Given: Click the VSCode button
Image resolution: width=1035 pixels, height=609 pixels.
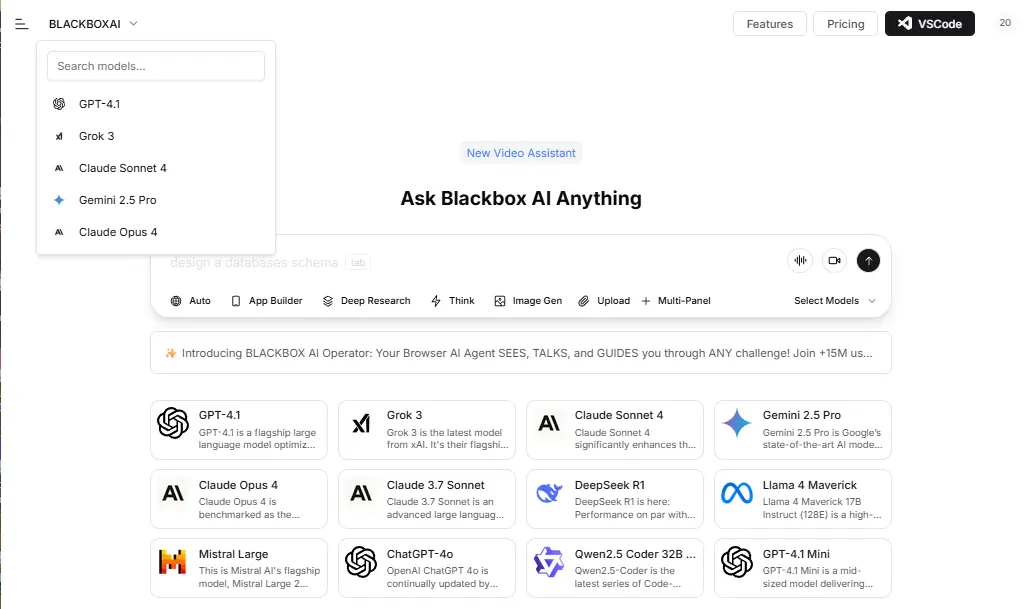Looking at the screenshot, I should pyautogui.click(x=929, y=24).
